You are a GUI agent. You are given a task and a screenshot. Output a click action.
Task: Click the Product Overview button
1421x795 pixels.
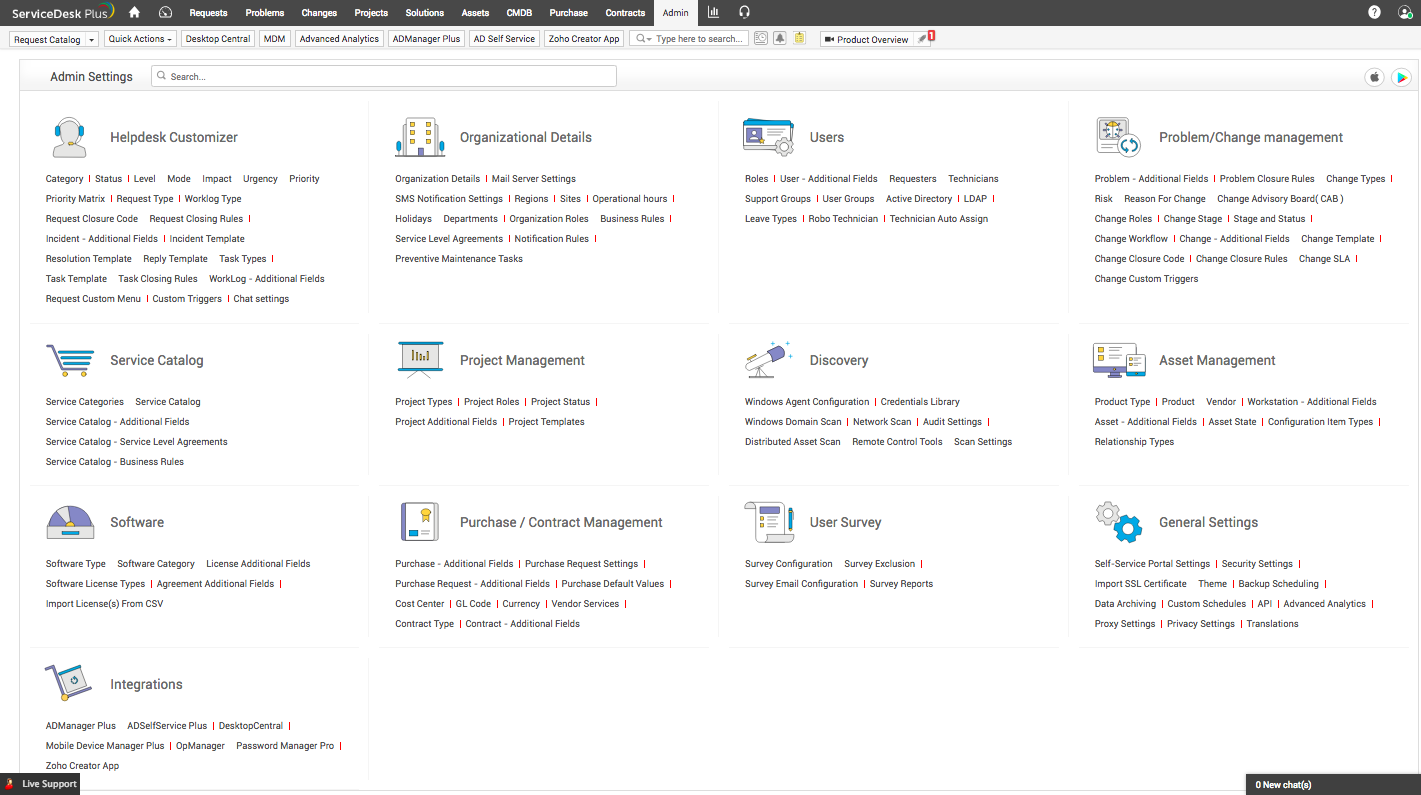[866, 39]
